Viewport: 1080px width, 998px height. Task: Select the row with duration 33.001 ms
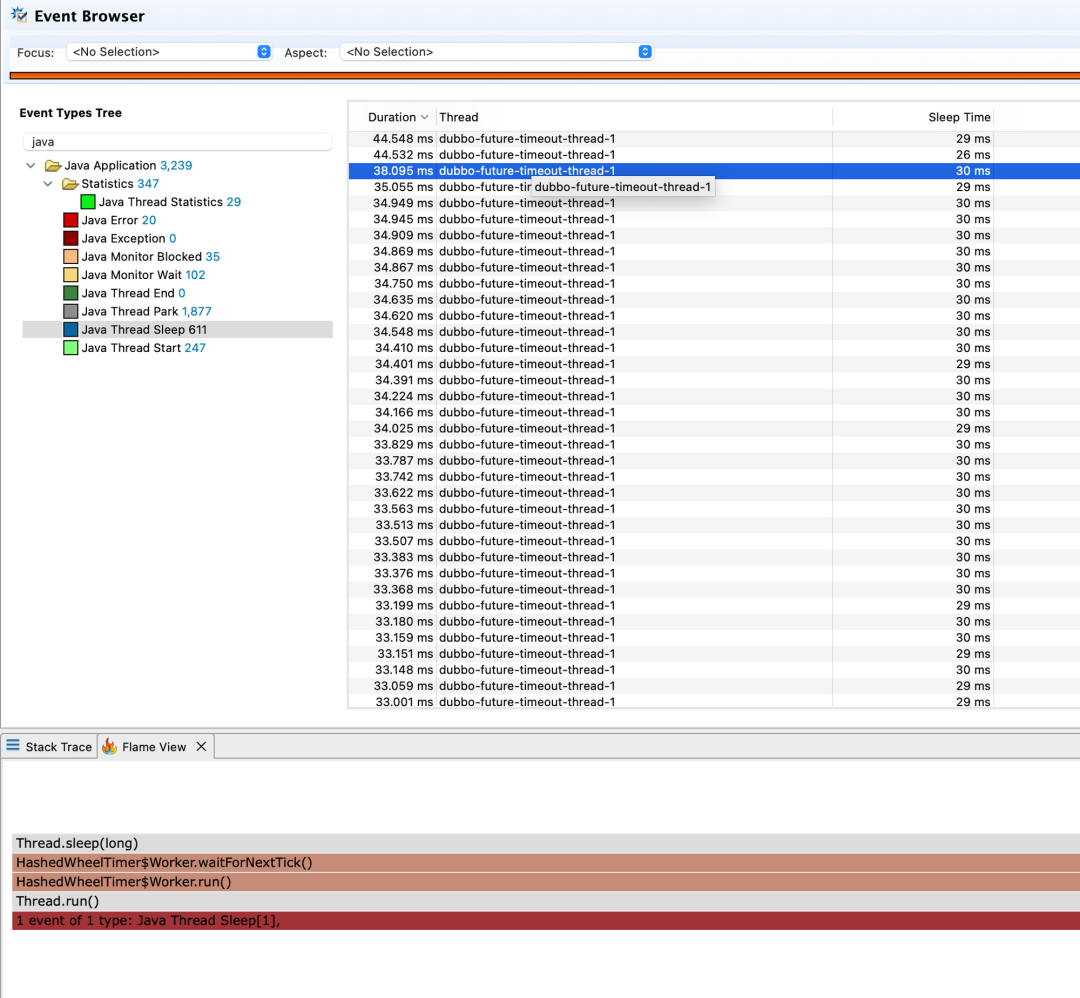coord(714,702)
